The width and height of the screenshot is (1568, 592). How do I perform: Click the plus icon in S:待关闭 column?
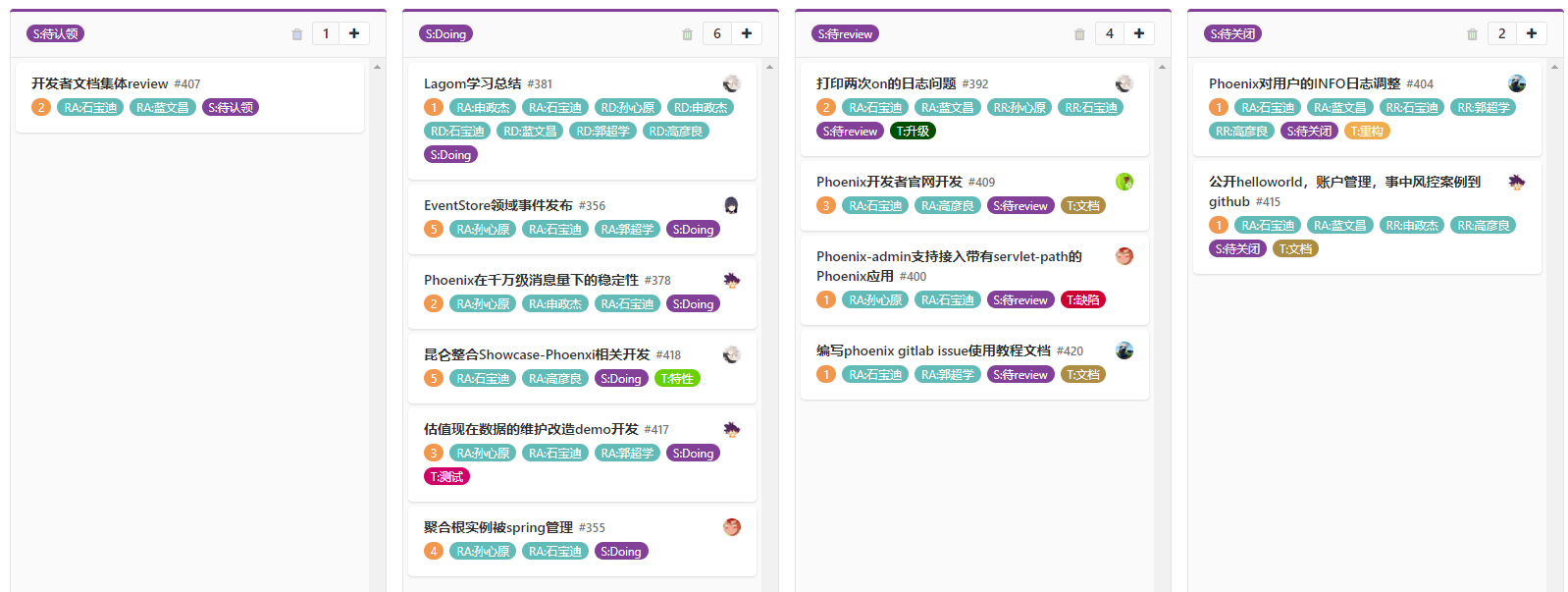1532,33
